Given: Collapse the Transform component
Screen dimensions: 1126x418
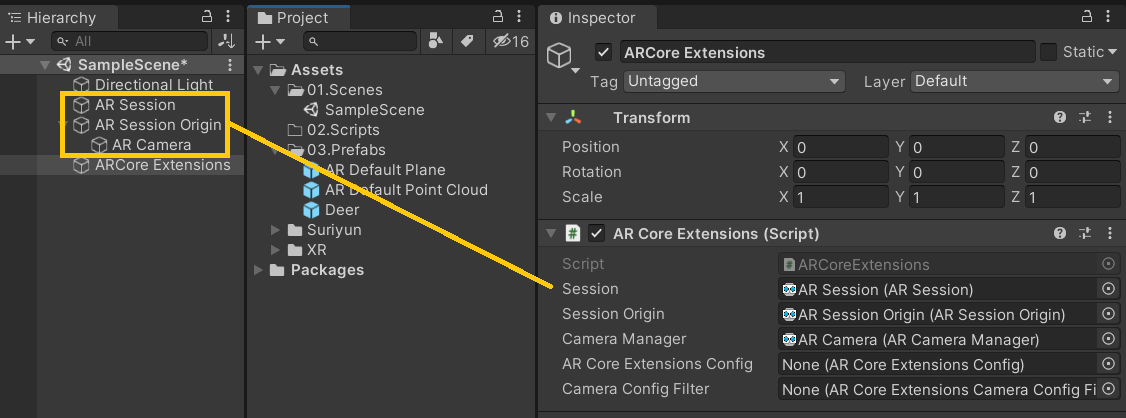Looking at the screenshot, I should 551,118.
